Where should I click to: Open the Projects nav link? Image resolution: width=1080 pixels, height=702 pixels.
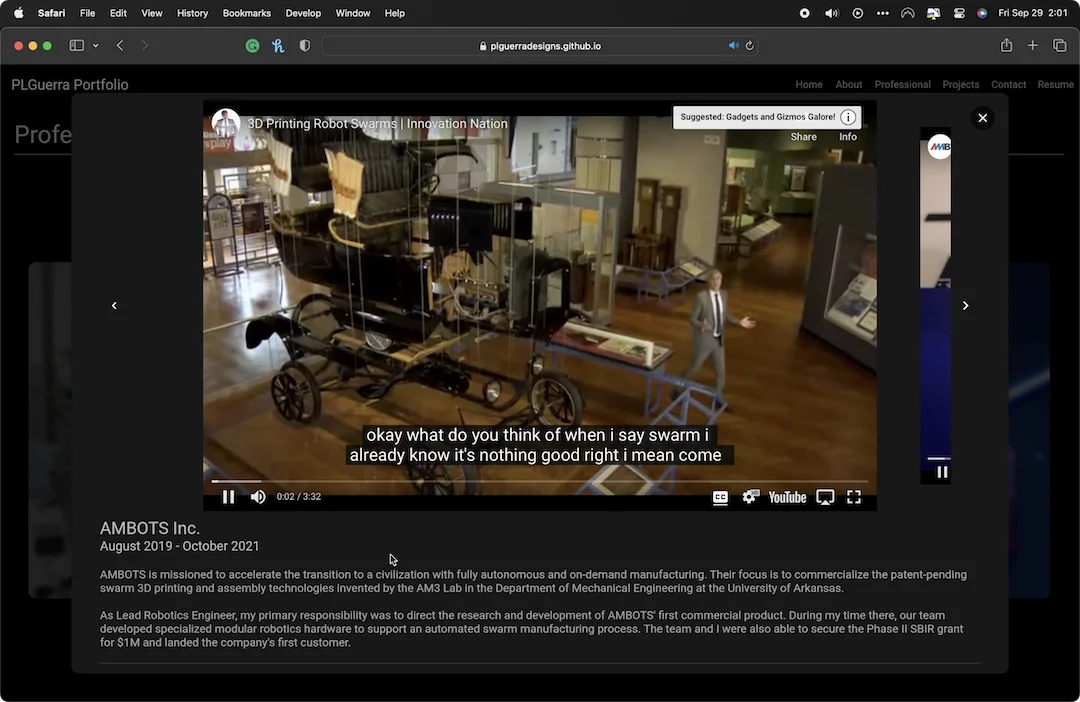[960, 84]
